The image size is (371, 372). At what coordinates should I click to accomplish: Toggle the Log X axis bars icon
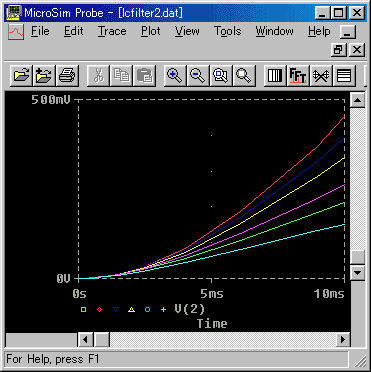point(275,76)
